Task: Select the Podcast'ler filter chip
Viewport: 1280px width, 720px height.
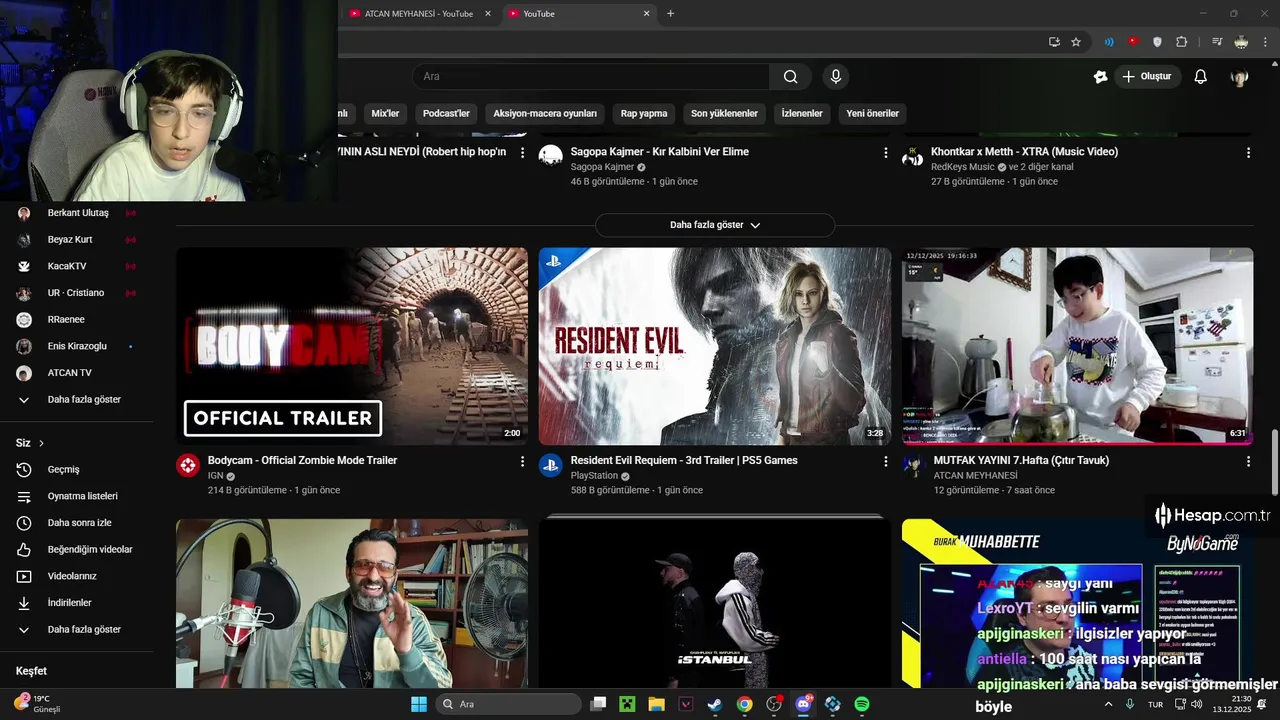Action: pos(446,114)
